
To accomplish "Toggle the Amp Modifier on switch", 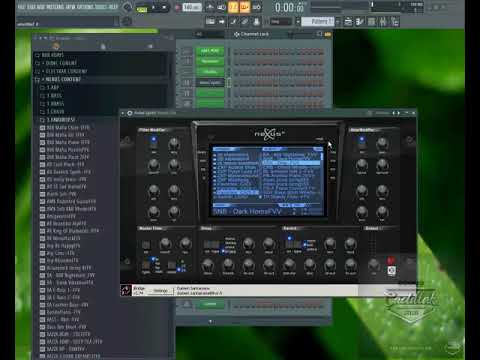I will (362, 140).
